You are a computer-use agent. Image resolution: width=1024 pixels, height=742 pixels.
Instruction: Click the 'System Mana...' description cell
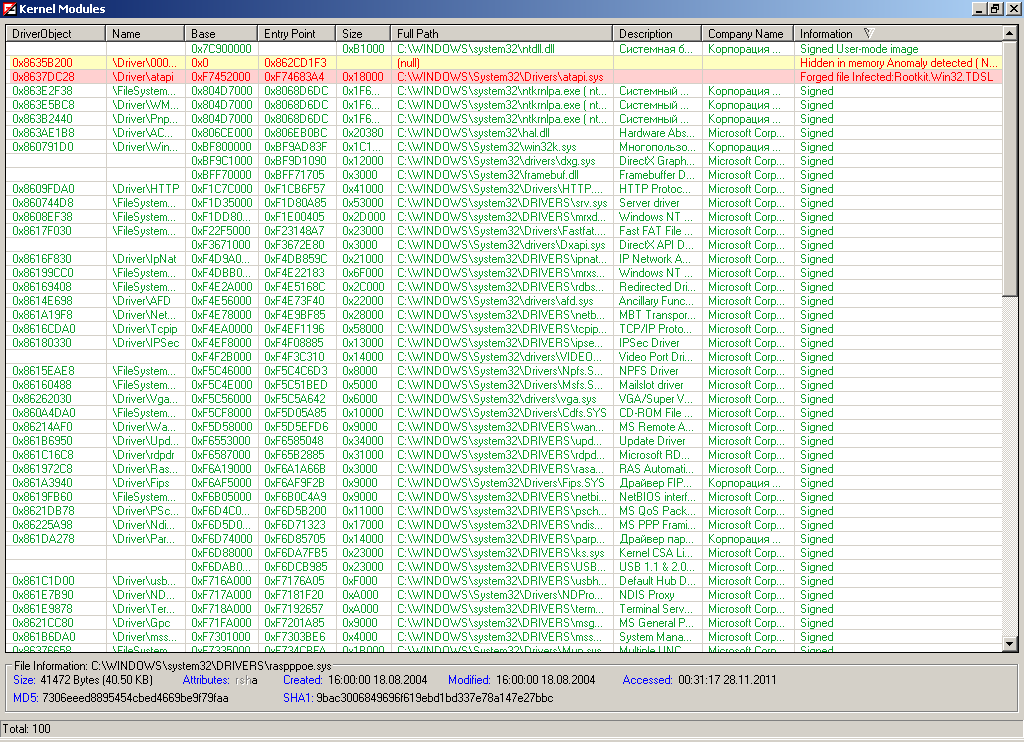[x=656, y=637]
